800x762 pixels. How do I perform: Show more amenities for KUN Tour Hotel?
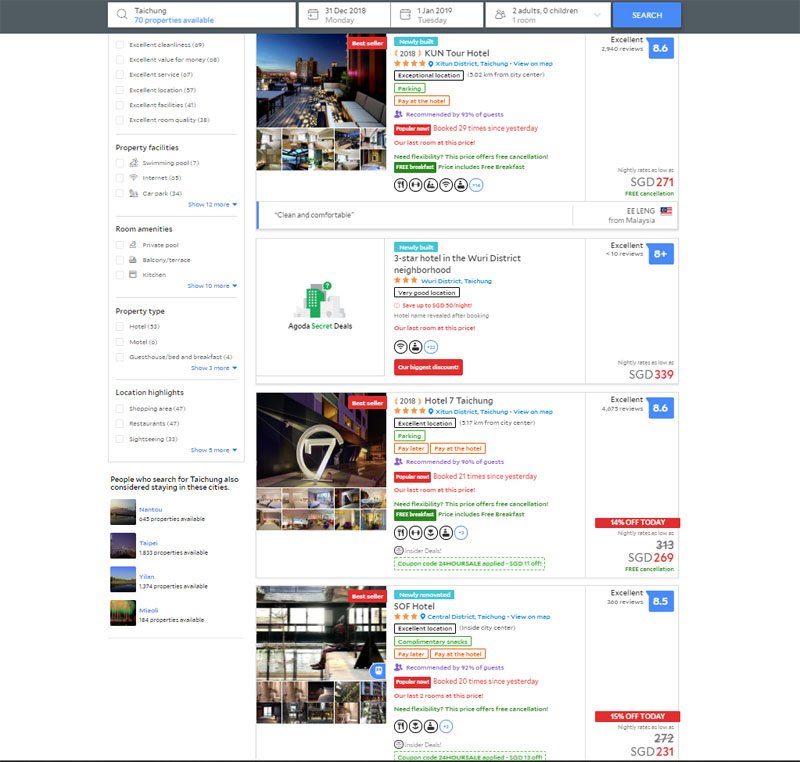(476, 185)
